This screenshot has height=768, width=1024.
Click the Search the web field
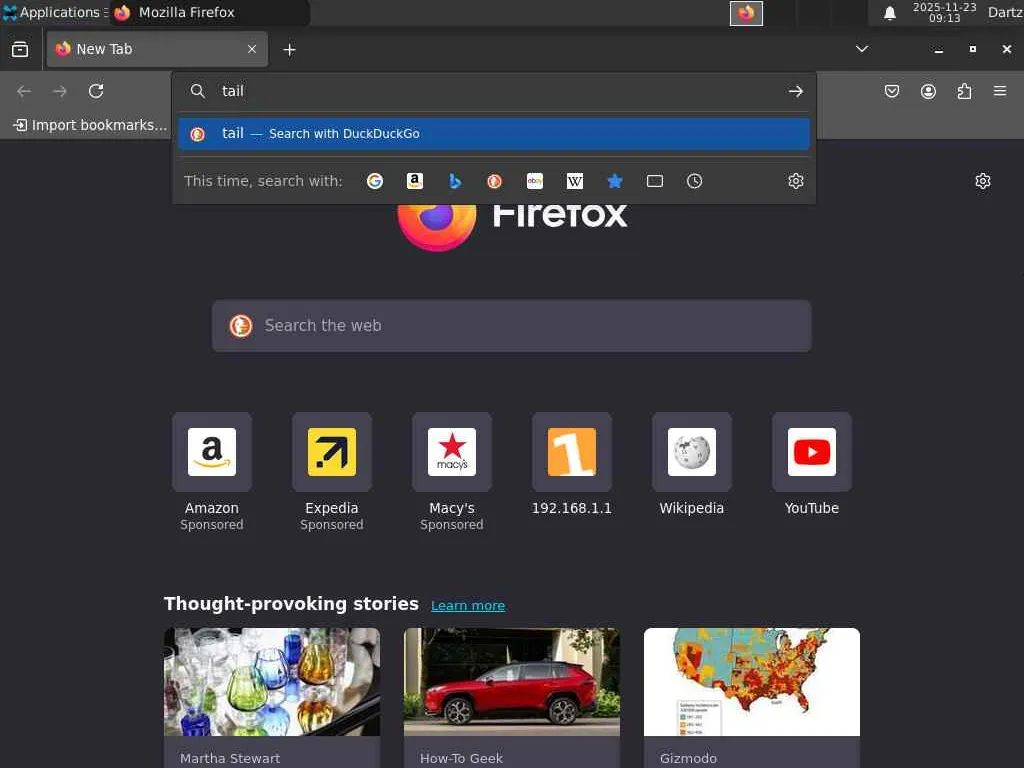(511, 326)
